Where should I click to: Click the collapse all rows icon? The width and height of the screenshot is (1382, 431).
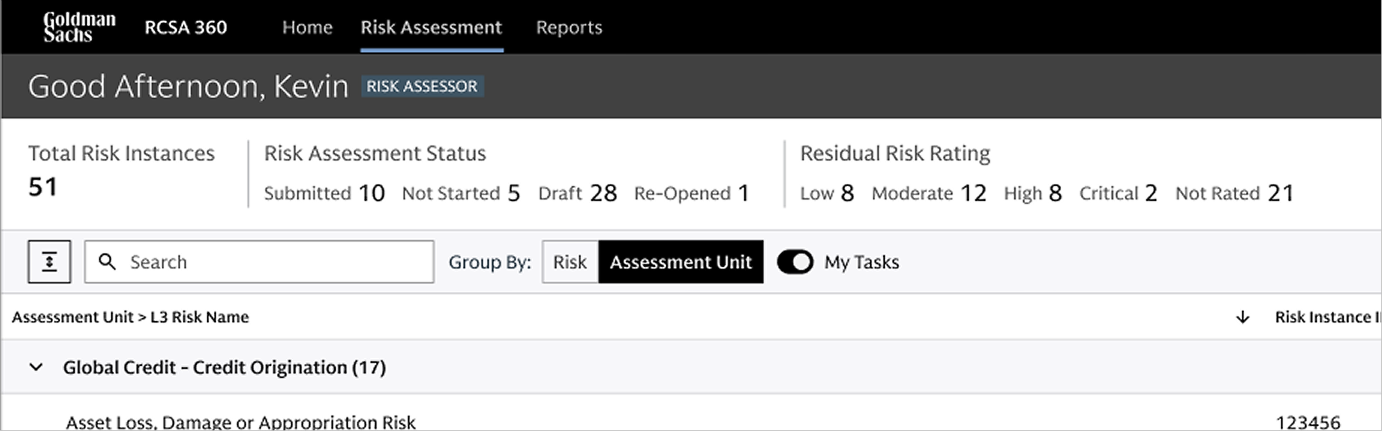tap(49, 262)
